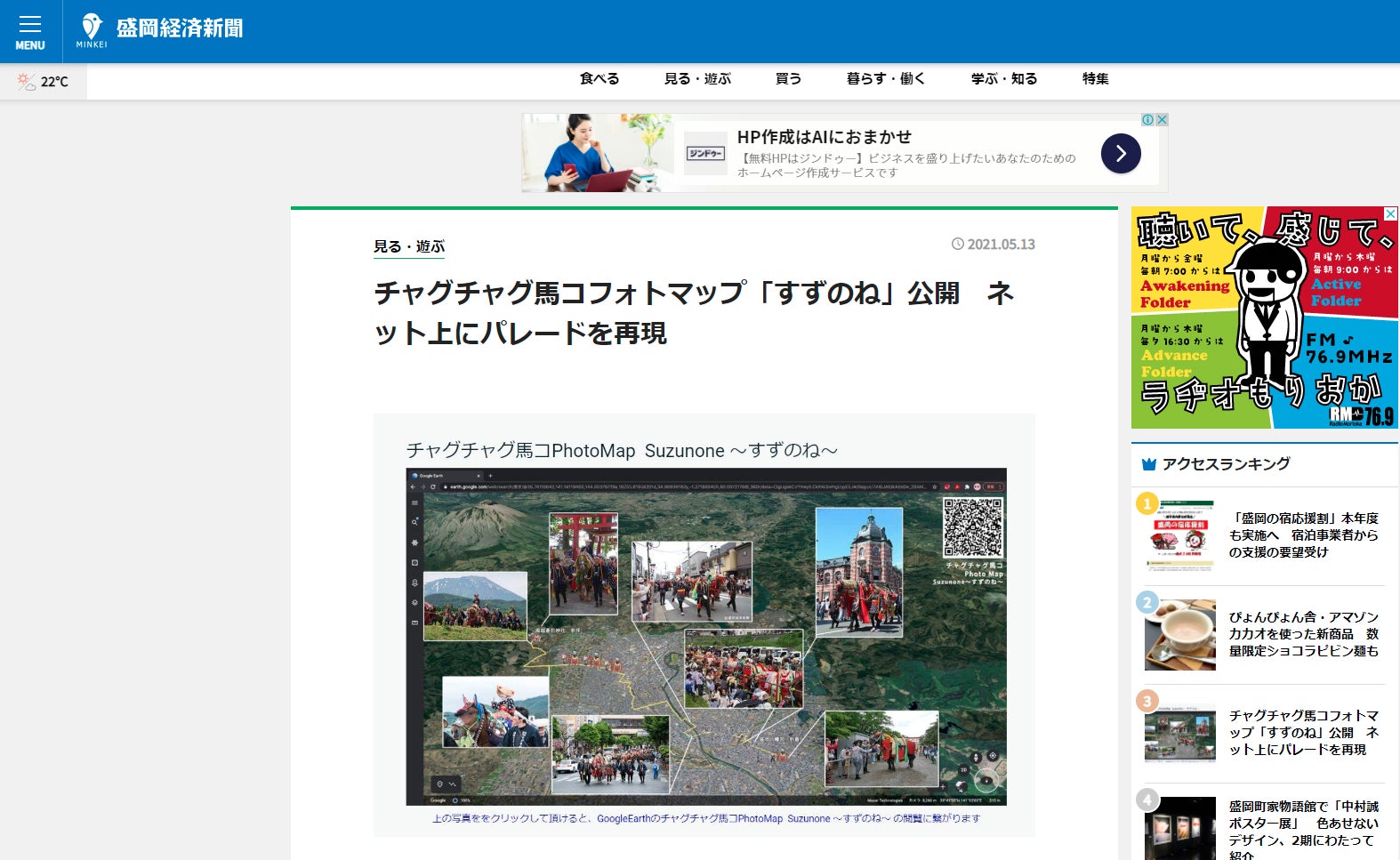Close the Radio Morioka sidebar ad

(1390, 214)
